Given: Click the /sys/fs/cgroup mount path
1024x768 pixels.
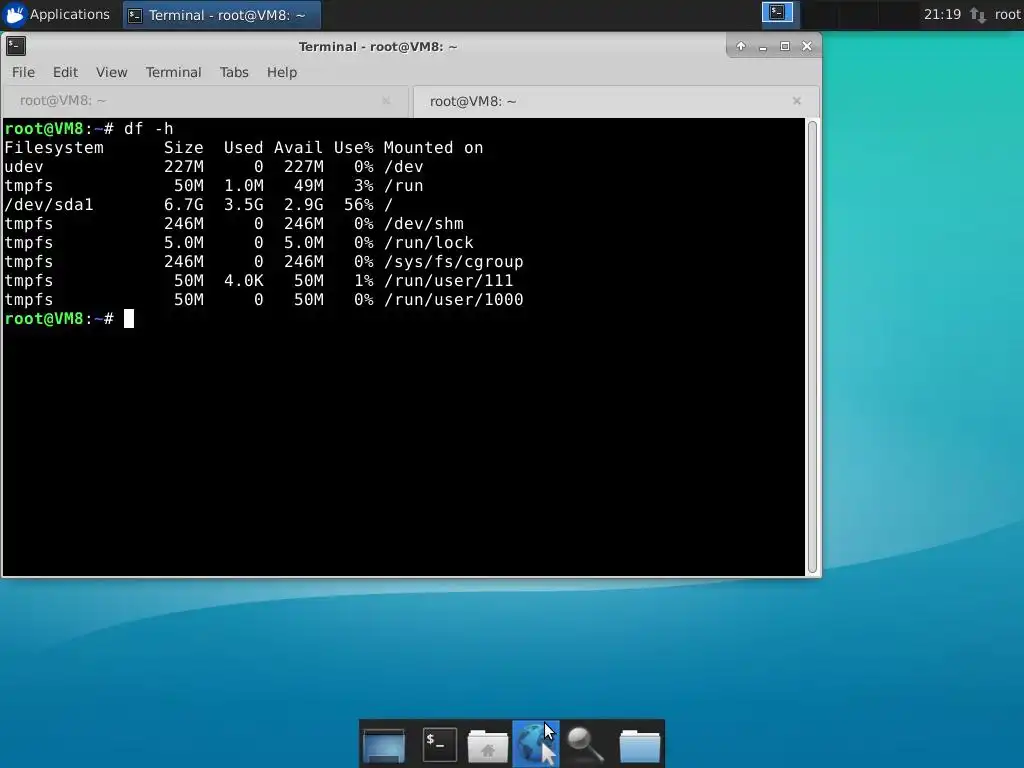Looking at the screenshot, I should tap(453, 262).
